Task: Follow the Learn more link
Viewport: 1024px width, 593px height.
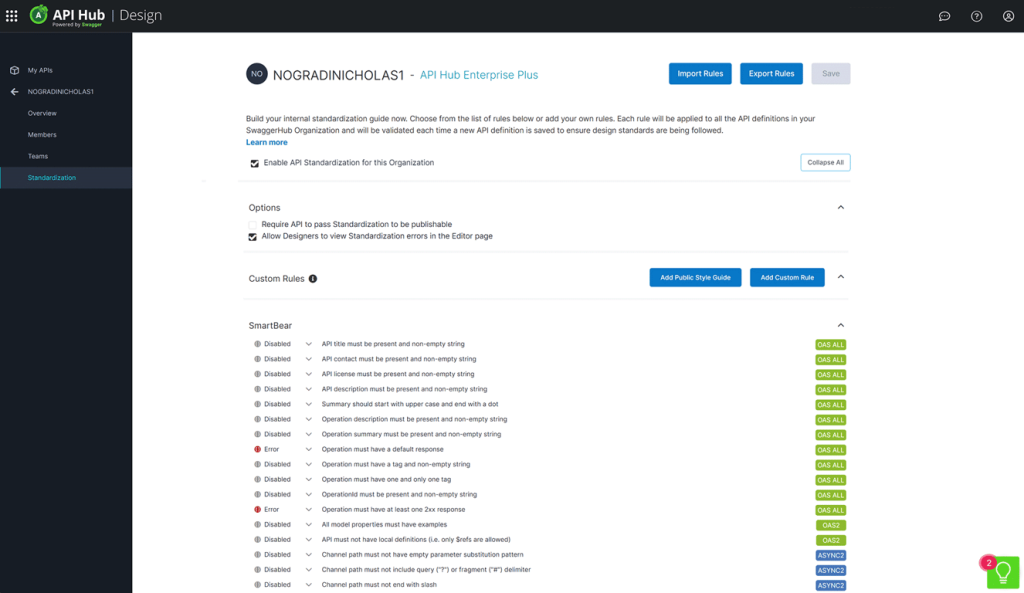Action: click(267, 143)
